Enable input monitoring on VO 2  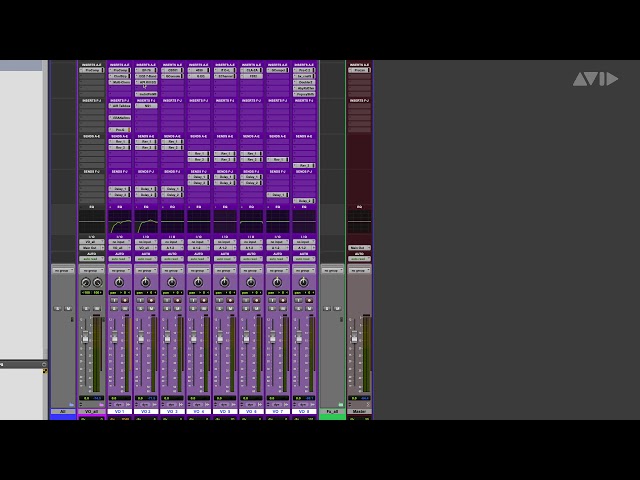140,300
